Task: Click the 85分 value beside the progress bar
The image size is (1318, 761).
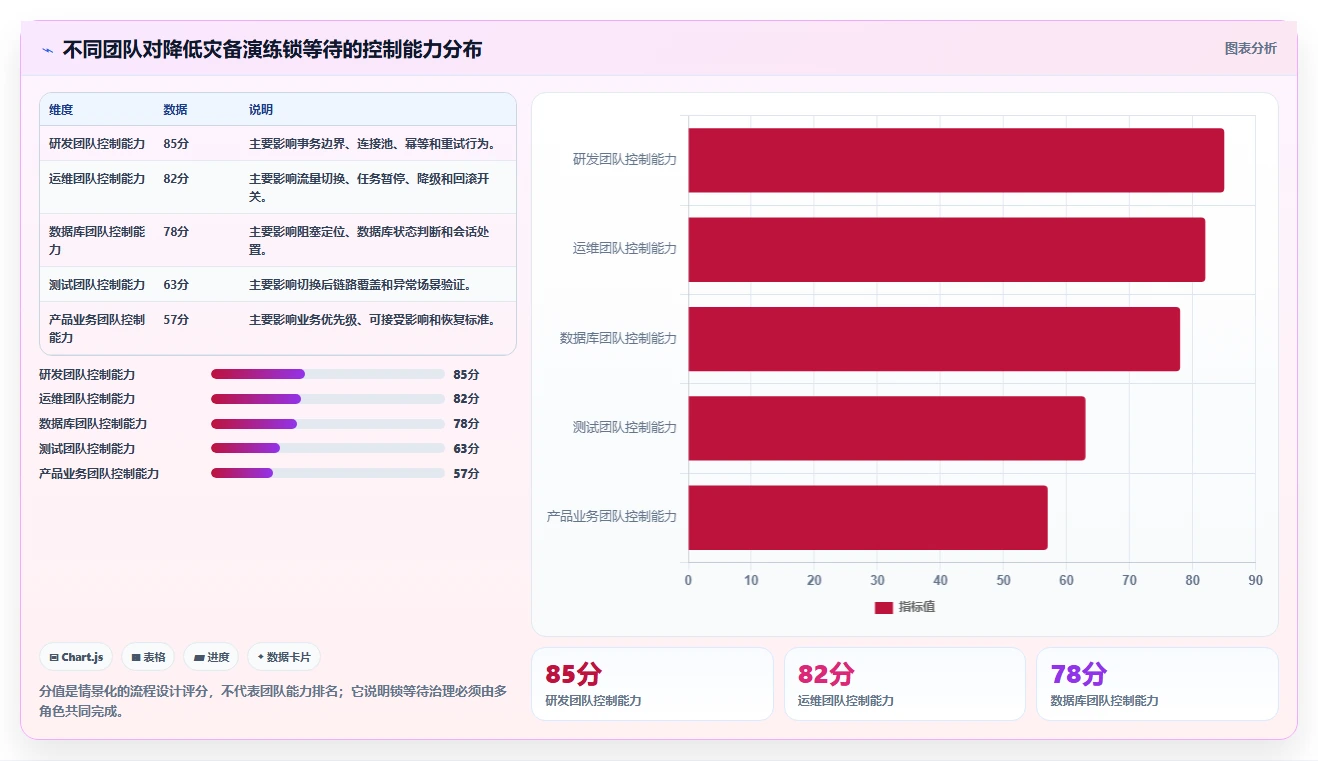Action: (x=466, y=375)
